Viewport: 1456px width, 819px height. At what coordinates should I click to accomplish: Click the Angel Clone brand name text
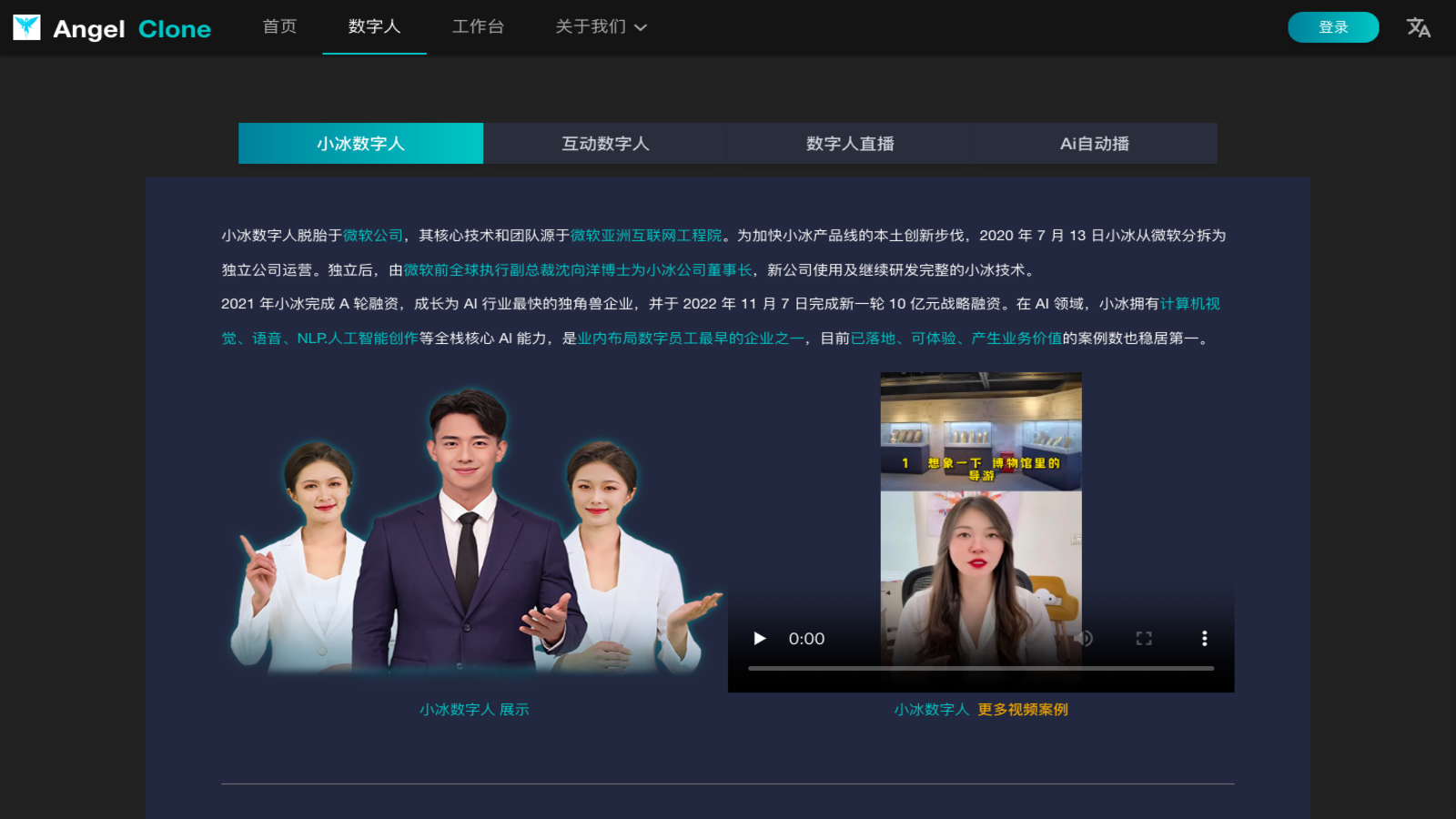[132, 29]
